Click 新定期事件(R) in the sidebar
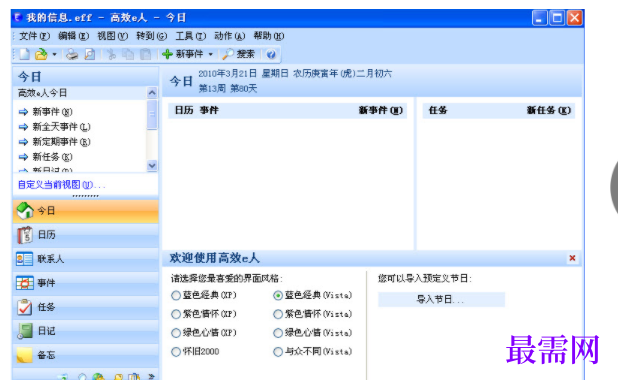 pos(61,142)
